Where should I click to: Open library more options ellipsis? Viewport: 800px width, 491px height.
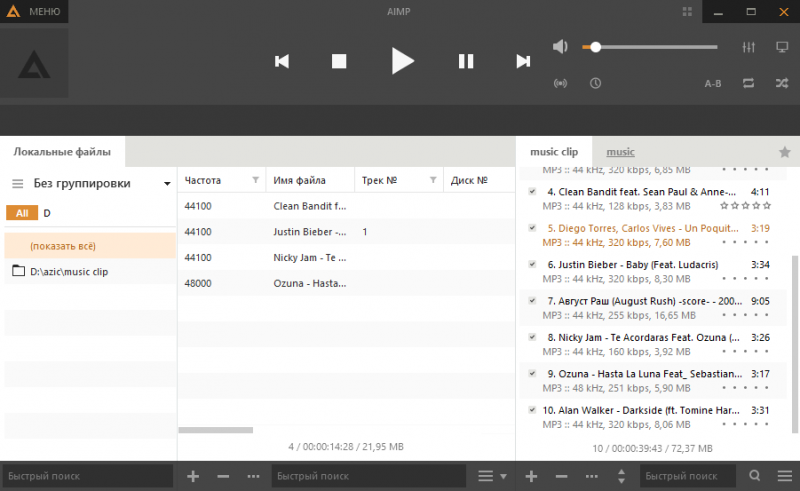[253, 476]
